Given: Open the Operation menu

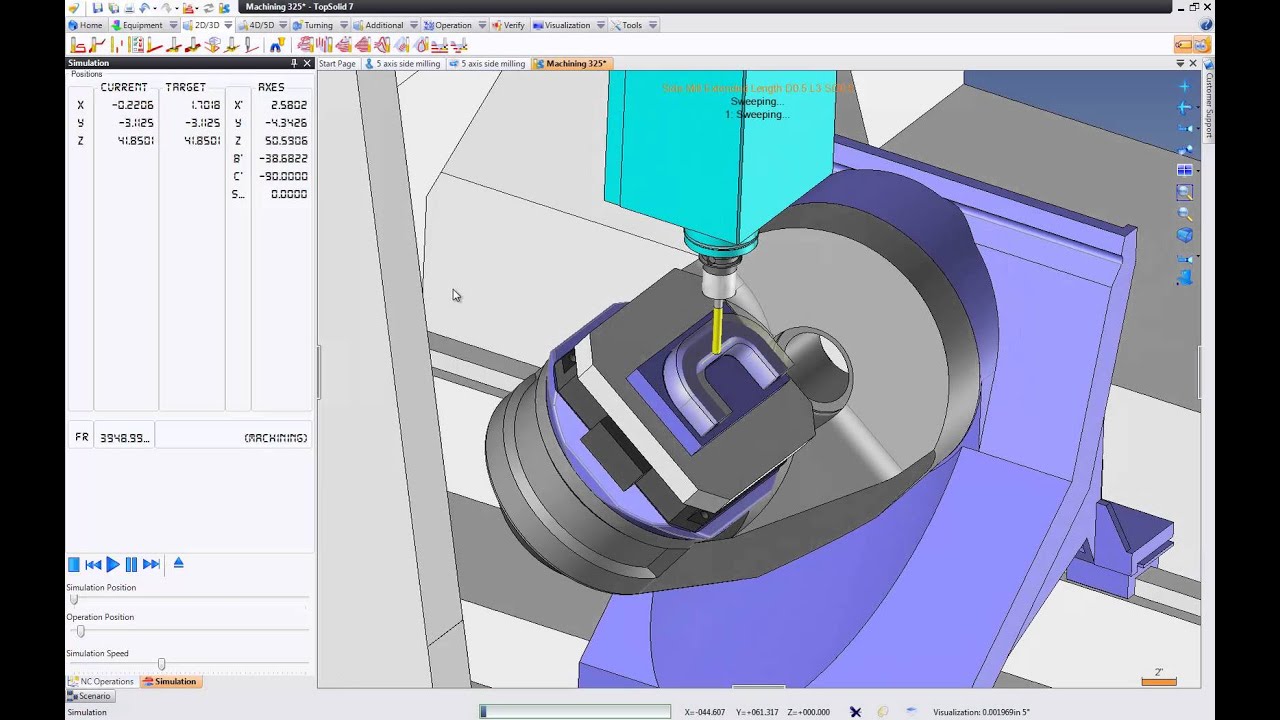Looking at the screenshot, I should (x=447, y=25).
